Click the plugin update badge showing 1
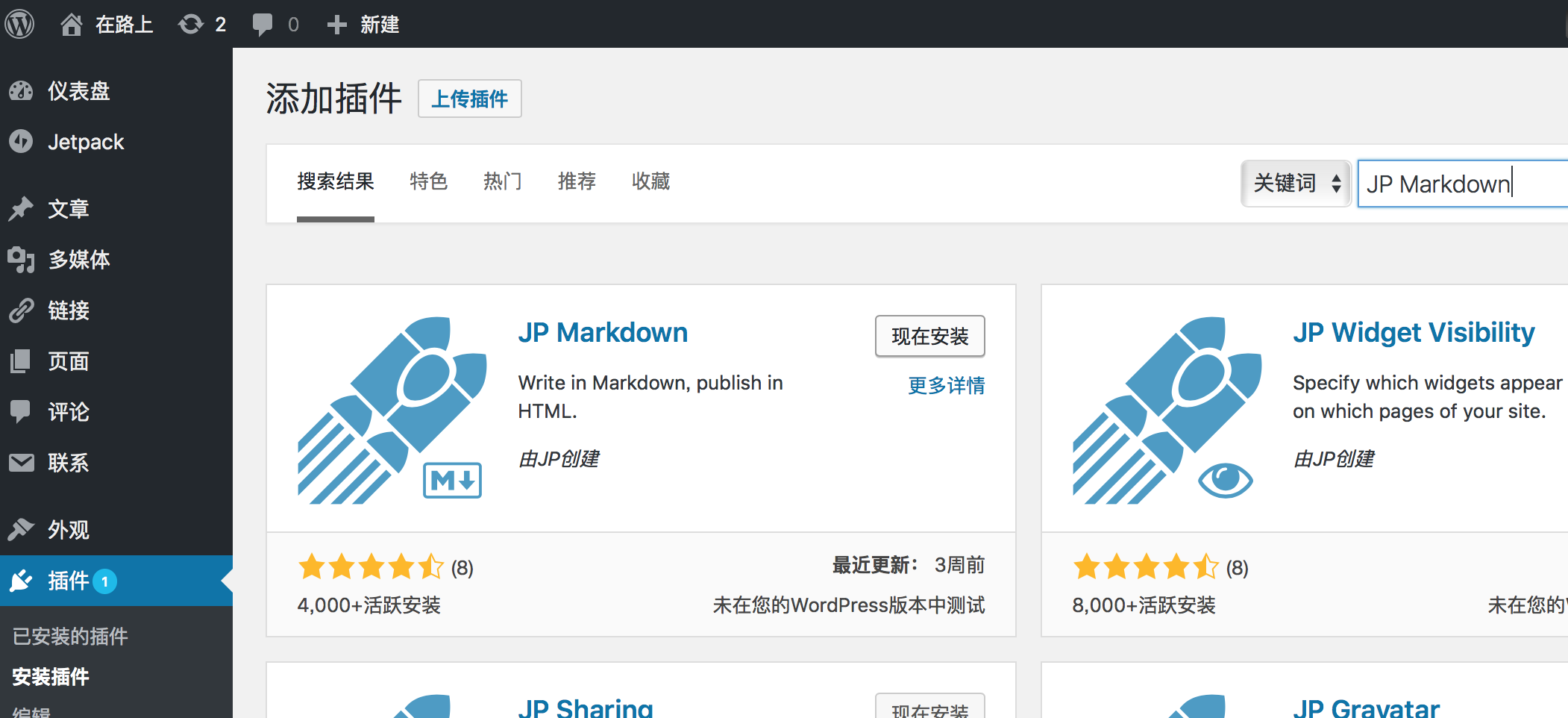Screen dimensions: 1568x718 pyautogui.click(x=105, y=581)
